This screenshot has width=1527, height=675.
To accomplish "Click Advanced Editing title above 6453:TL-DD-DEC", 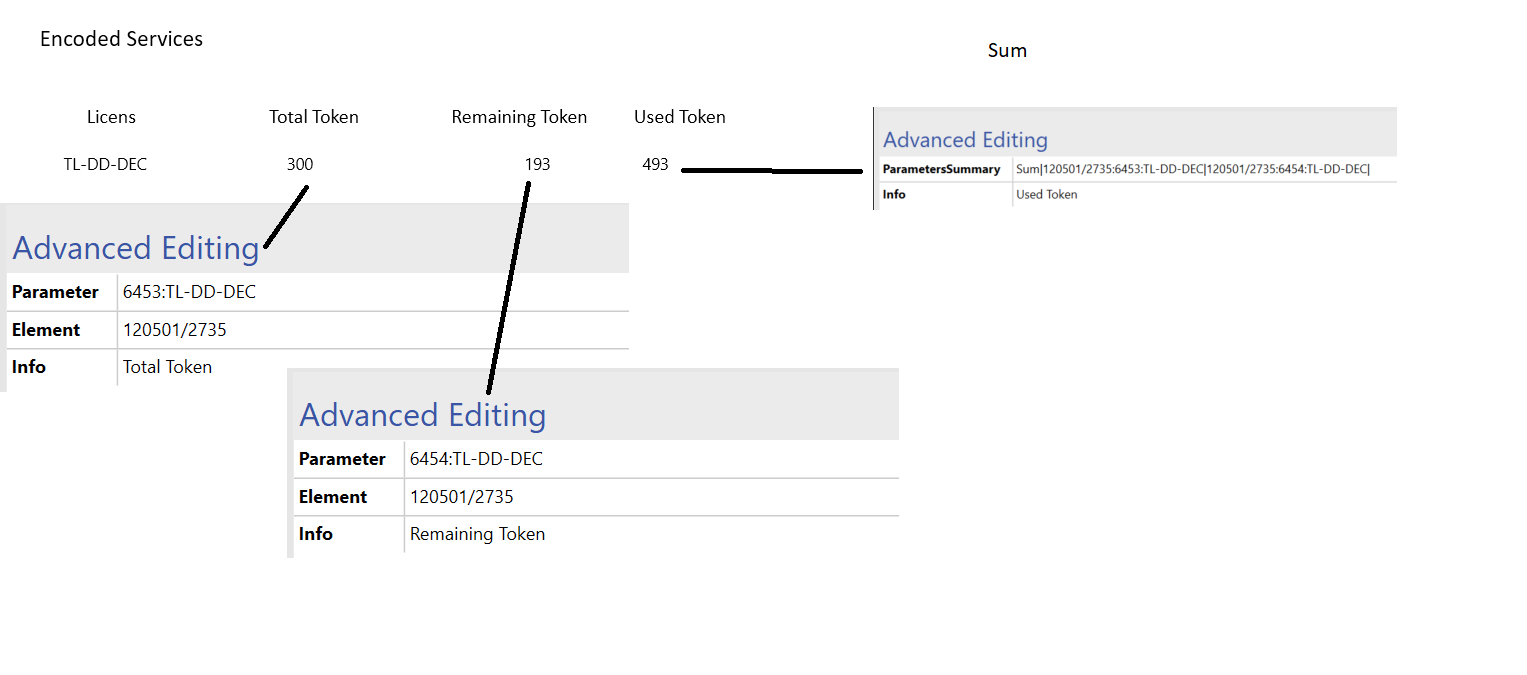I will (x=136, y=248).
